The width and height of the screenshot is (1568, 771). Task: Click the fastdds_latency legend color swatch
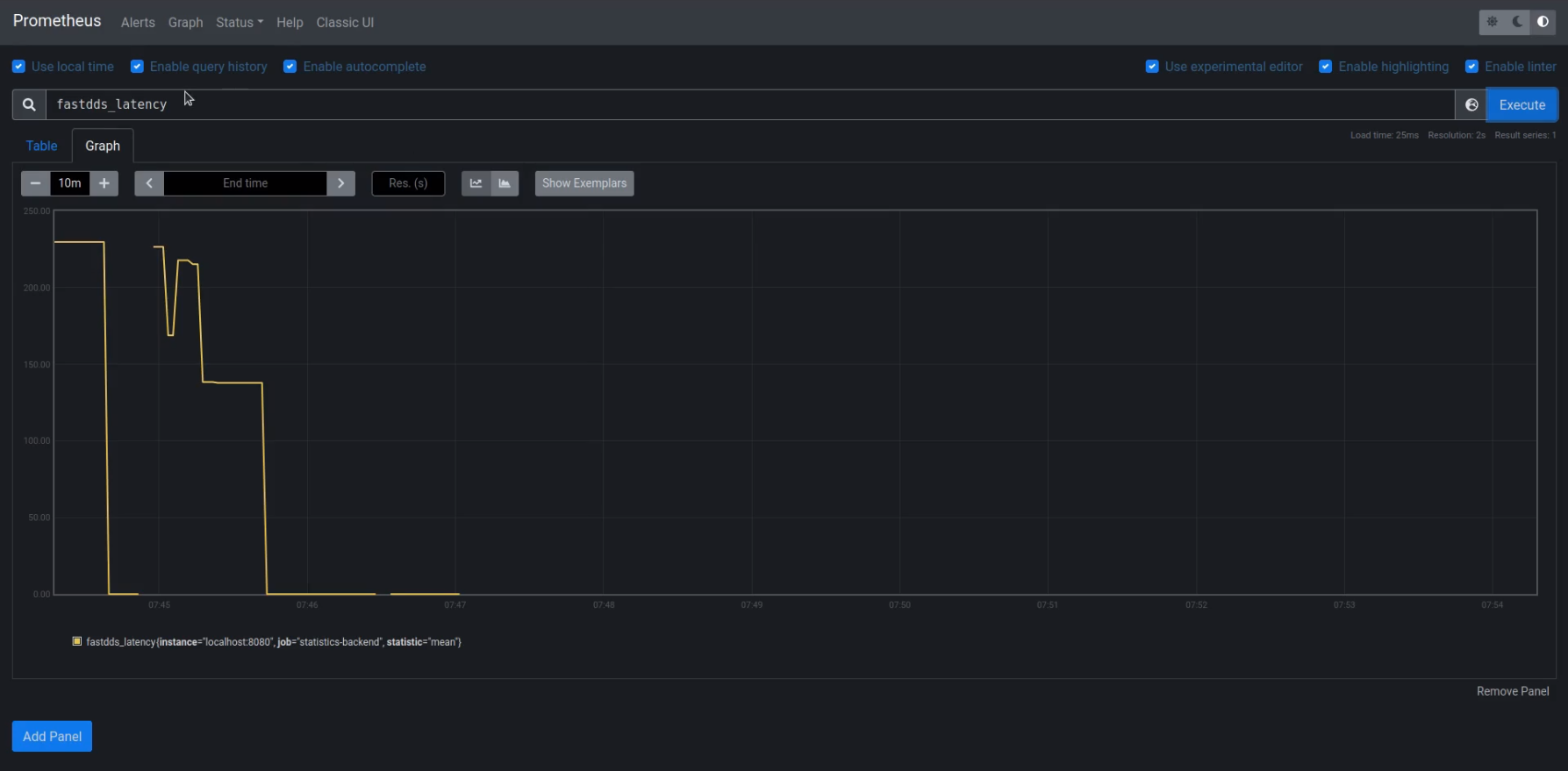77,642
